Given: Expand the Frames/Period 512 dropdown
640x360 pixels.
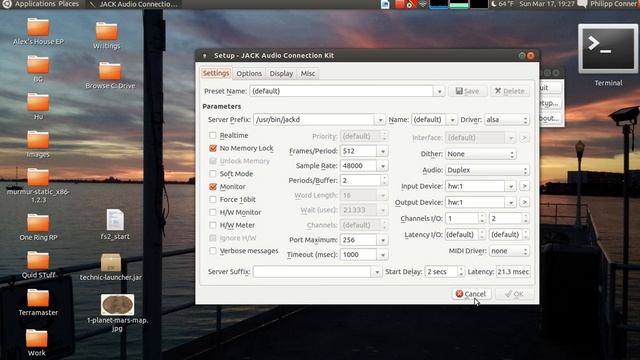Looking at the screenshot, I should pyautogui.click(x=382, y=151).
